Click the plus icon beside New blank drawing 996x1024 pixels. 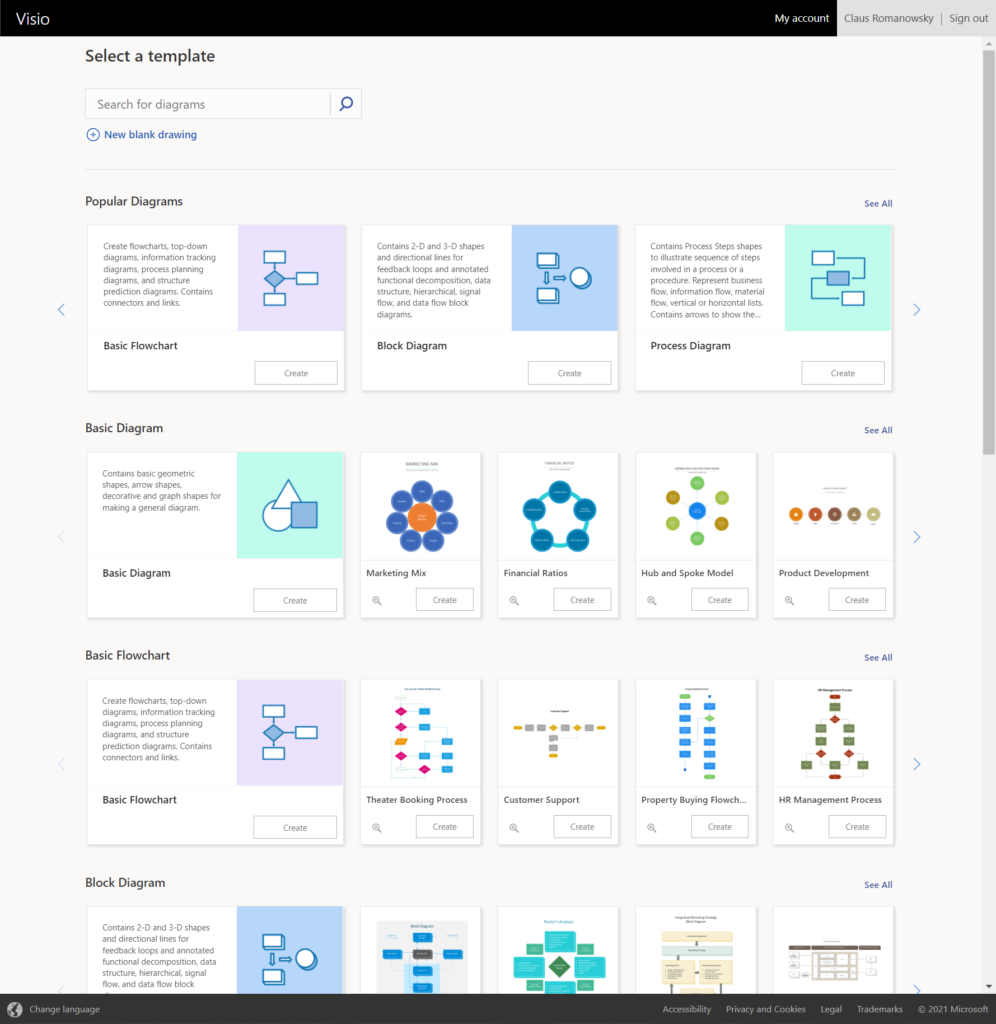pos(91,134)
